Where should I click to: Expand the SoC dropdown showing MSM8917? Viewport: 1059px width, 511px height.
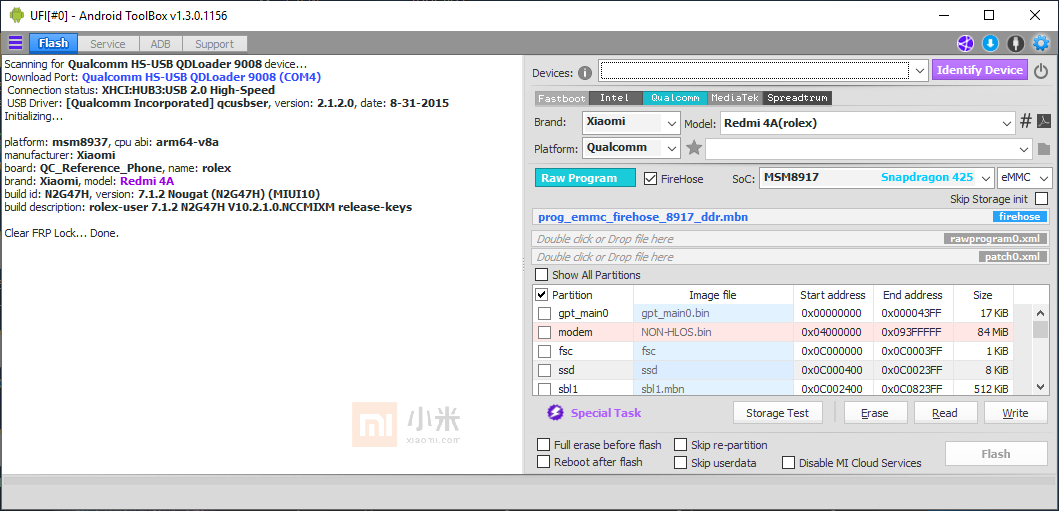pyautogui.click(x=985, y=178)
